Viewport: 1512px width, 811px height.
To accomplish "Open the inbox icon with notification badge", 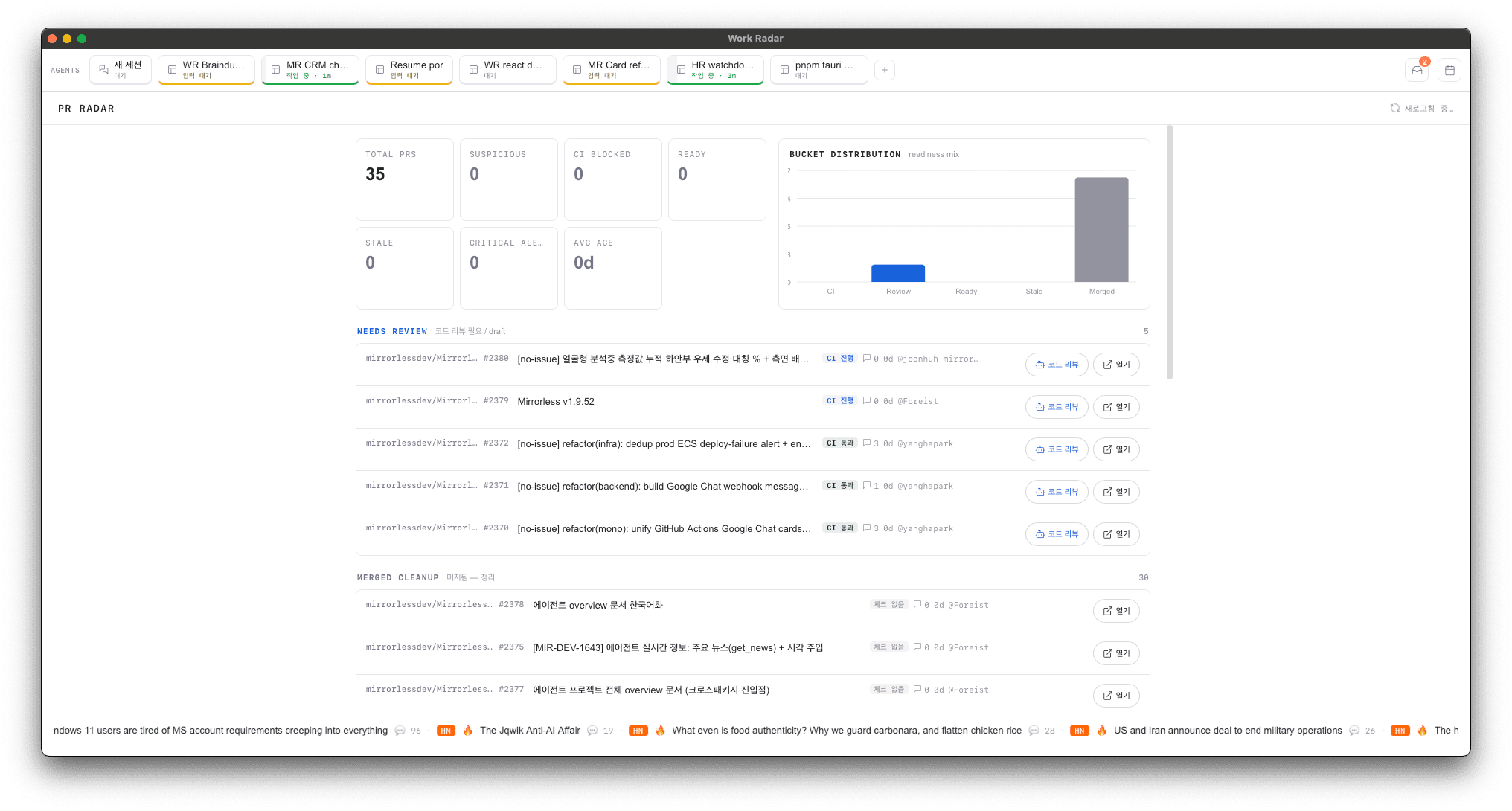I will (1417, 70).
